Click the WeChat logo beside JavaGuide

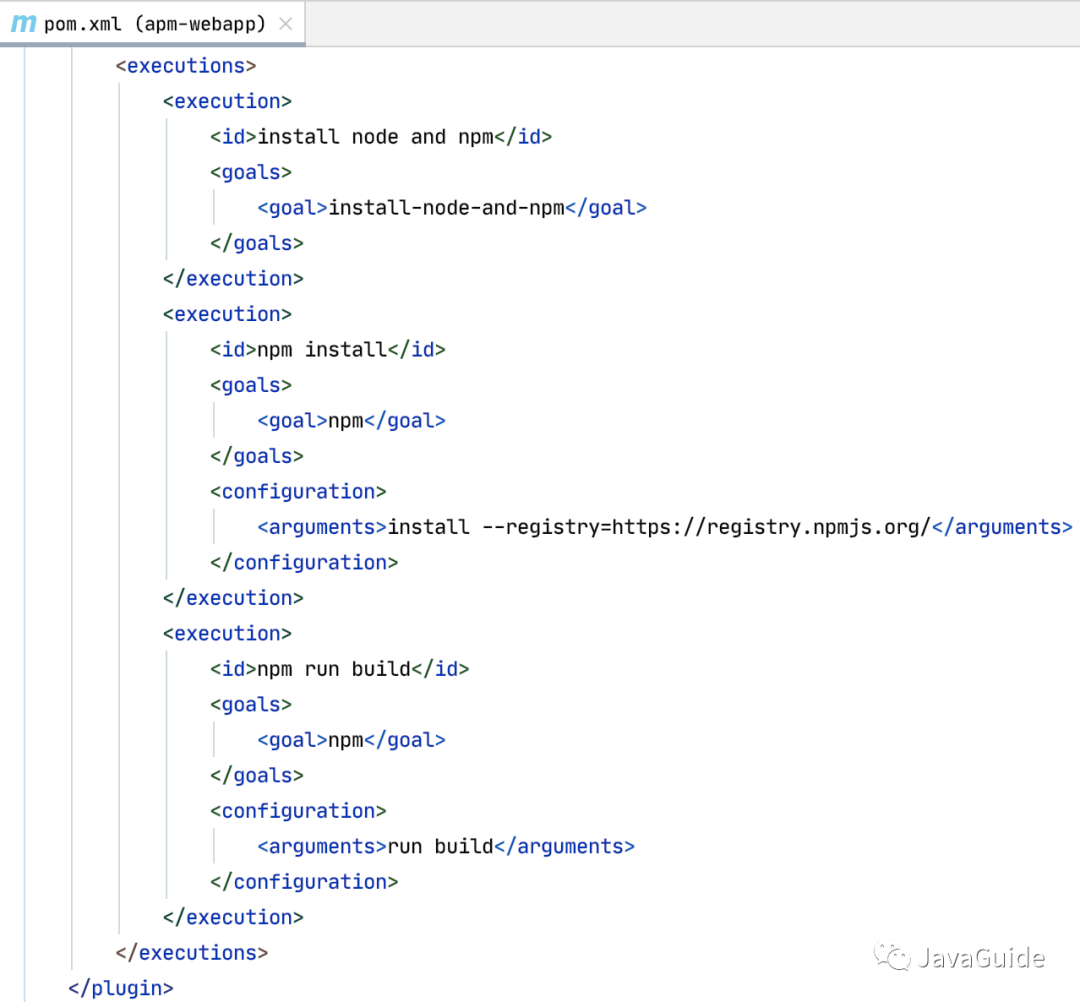coord(893,958)
